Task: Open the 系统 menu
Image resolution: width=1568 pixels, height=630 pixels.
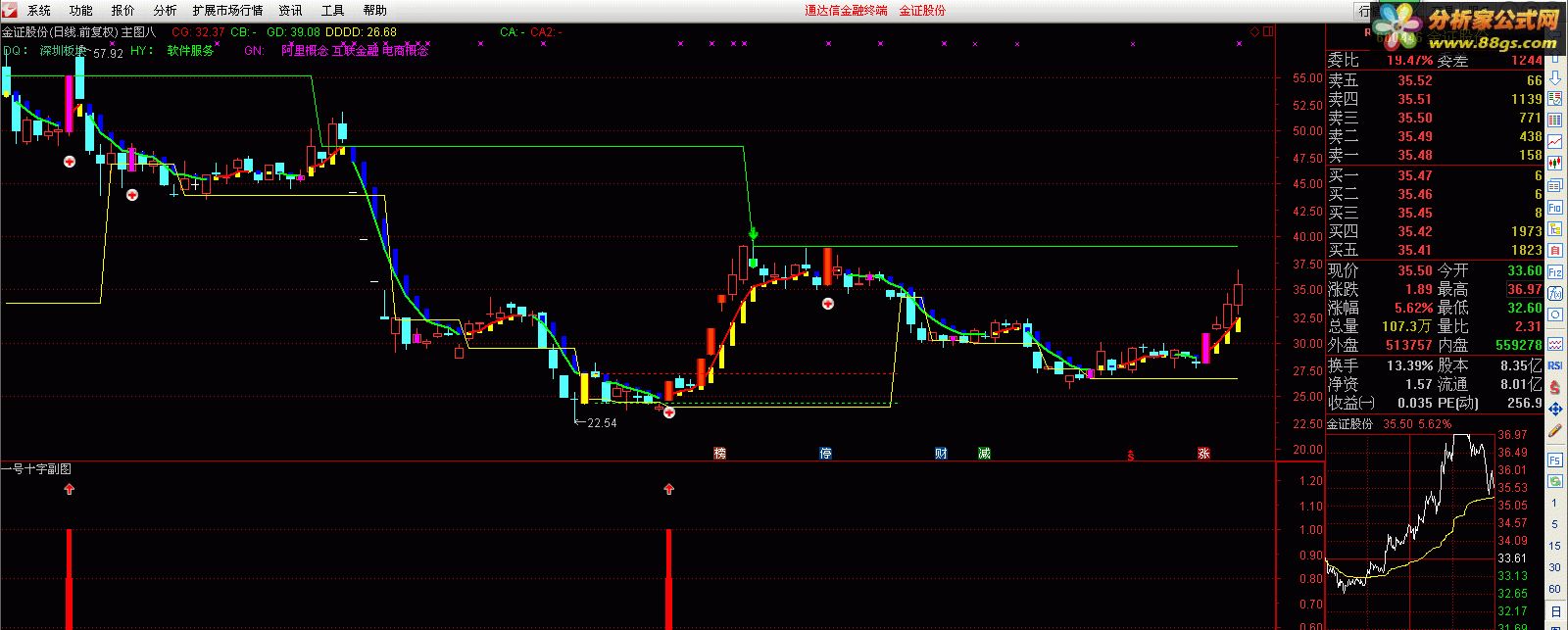Action: click(39, 10)
